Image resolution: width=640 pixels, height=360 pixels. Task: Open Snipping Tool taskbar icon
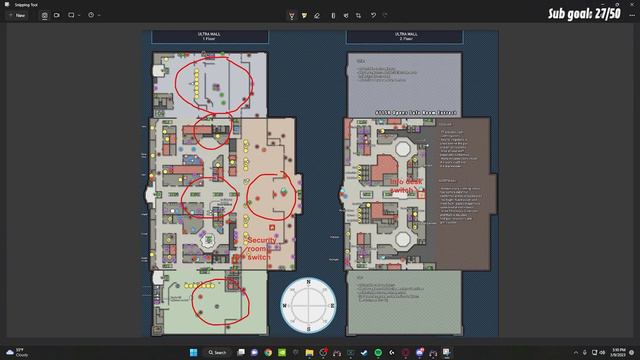pyautogui.click(x=447, y=352)
